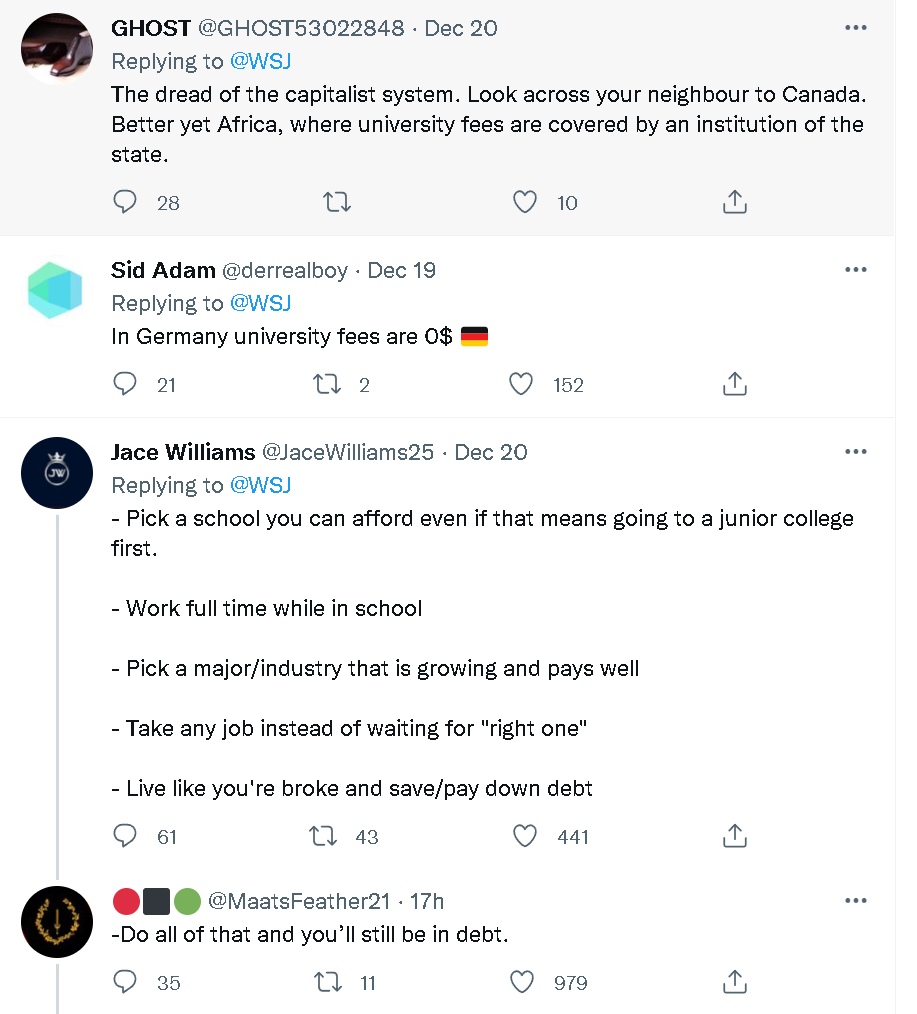The height and width of the screenshot is (1014, 917).
Task: Like MaatsFeather21's reply with 979 likes
Action: pyautogui.click(x=523, y=983)
